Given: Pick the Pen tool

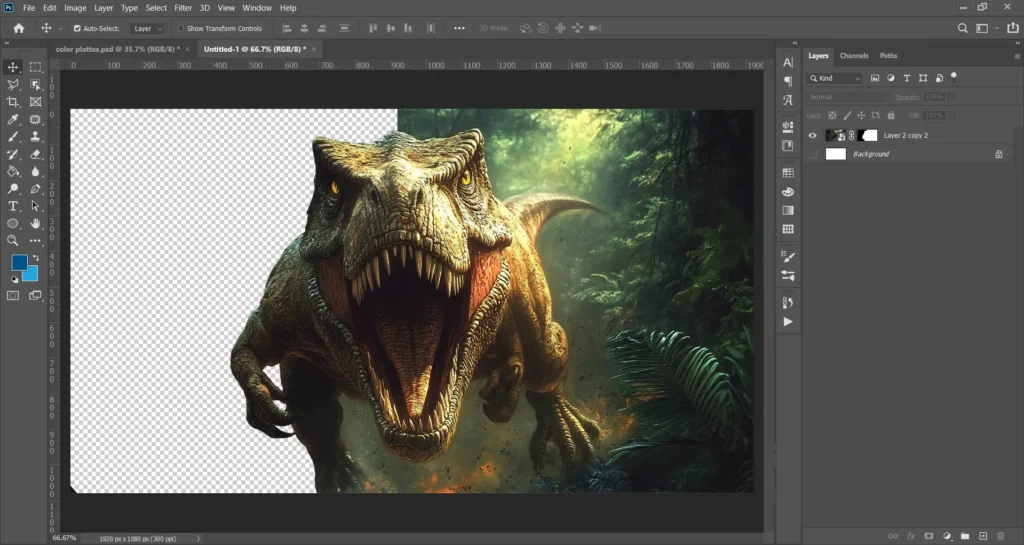Looking at the screenshot, I should click(x=35, y=189).
